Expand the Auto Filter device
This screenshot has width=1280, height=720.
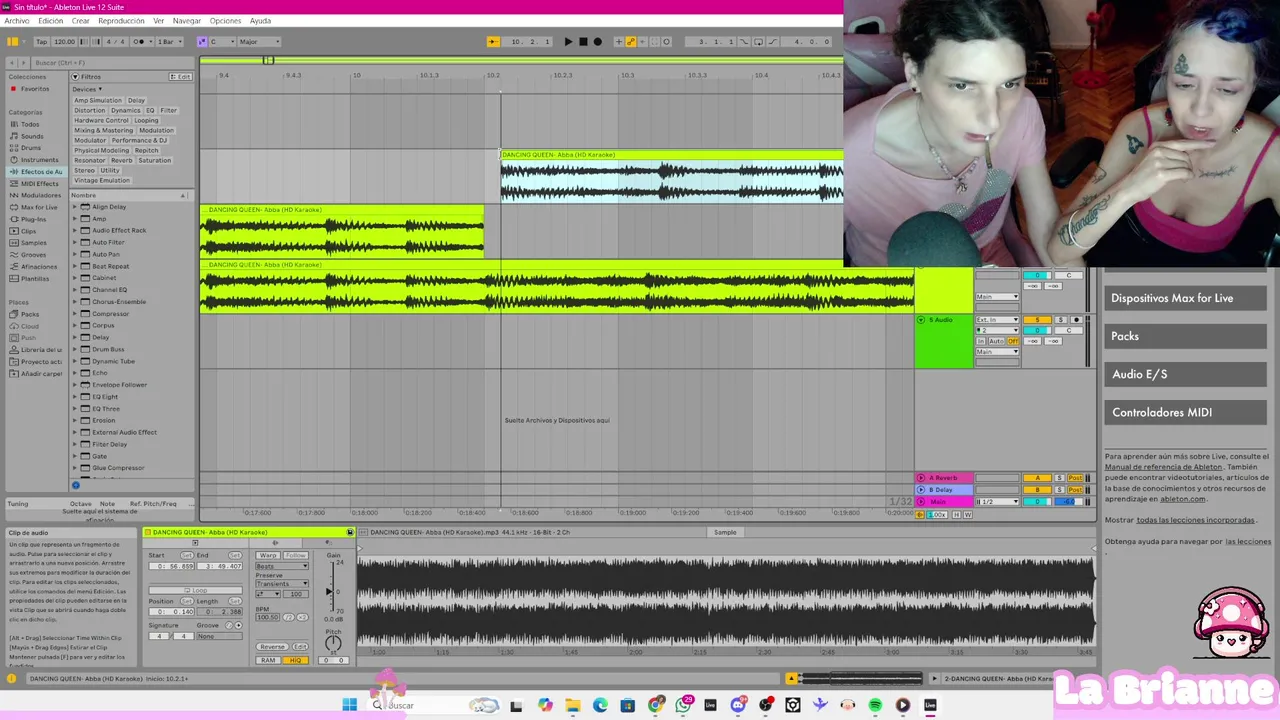(74, 242)
